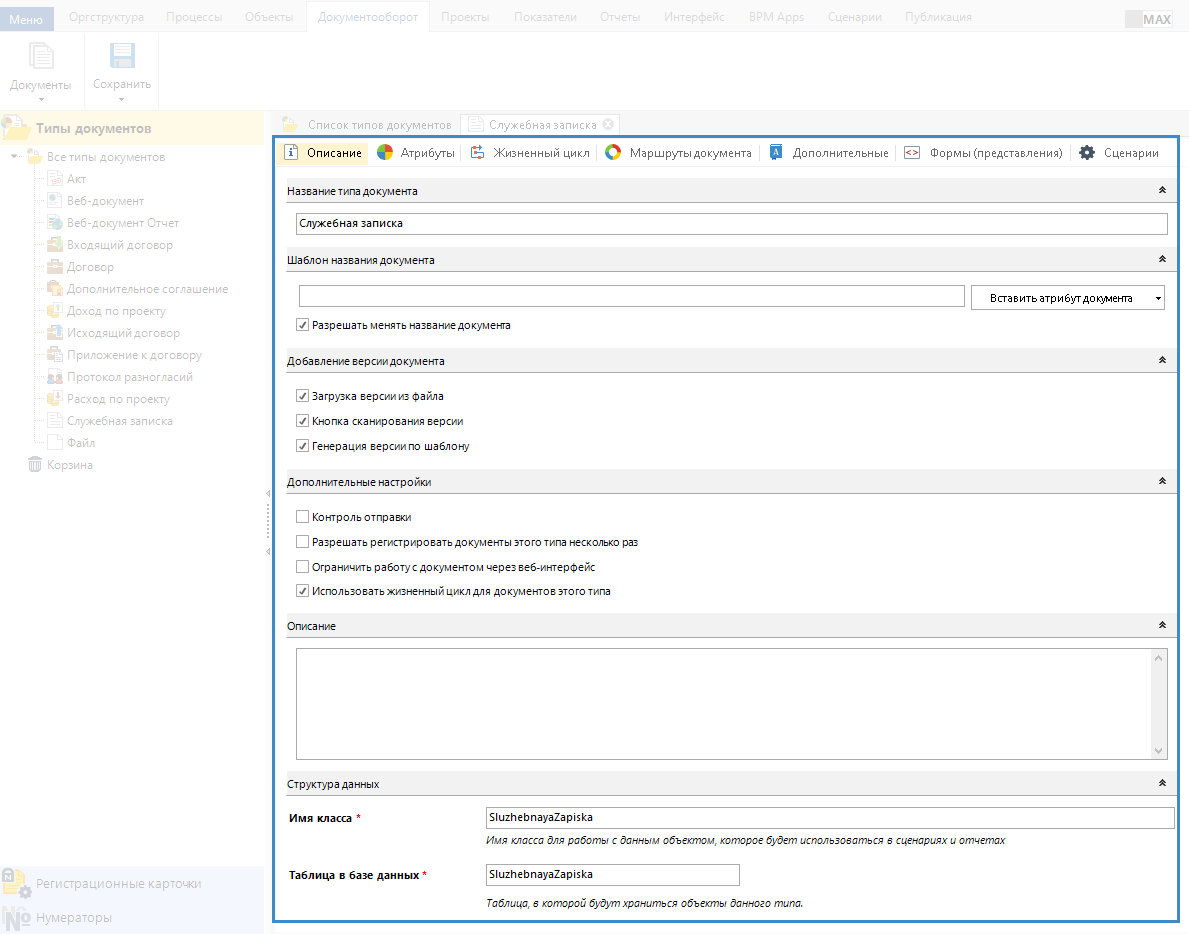This screenshot has height=934, width=1189.
Task: Open the Отчеты menu tab
Action: (x=619, y=17)
